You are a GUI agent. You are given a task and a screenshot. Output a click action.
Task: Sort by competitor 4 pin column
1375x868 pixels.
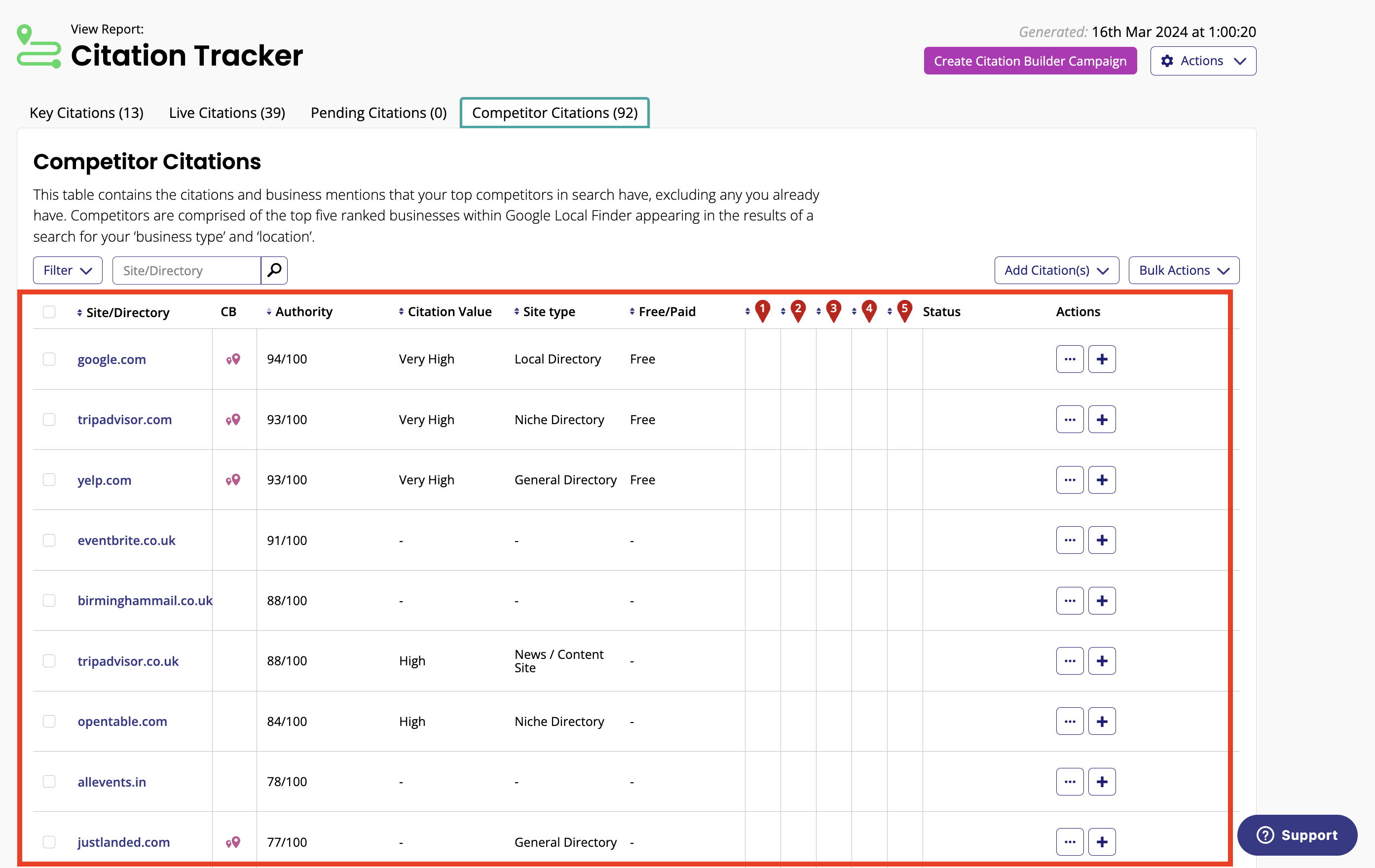coord(863,311)
